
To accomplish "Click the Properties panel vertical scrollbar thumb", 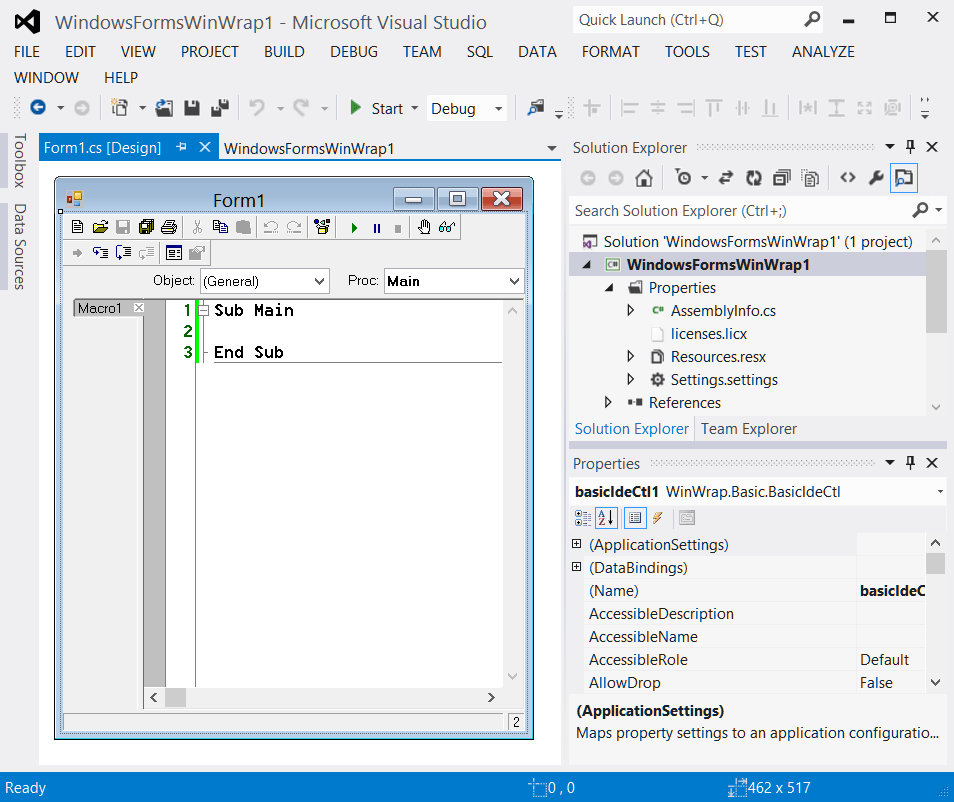I will pyautogui.click(x=935, y=563).
